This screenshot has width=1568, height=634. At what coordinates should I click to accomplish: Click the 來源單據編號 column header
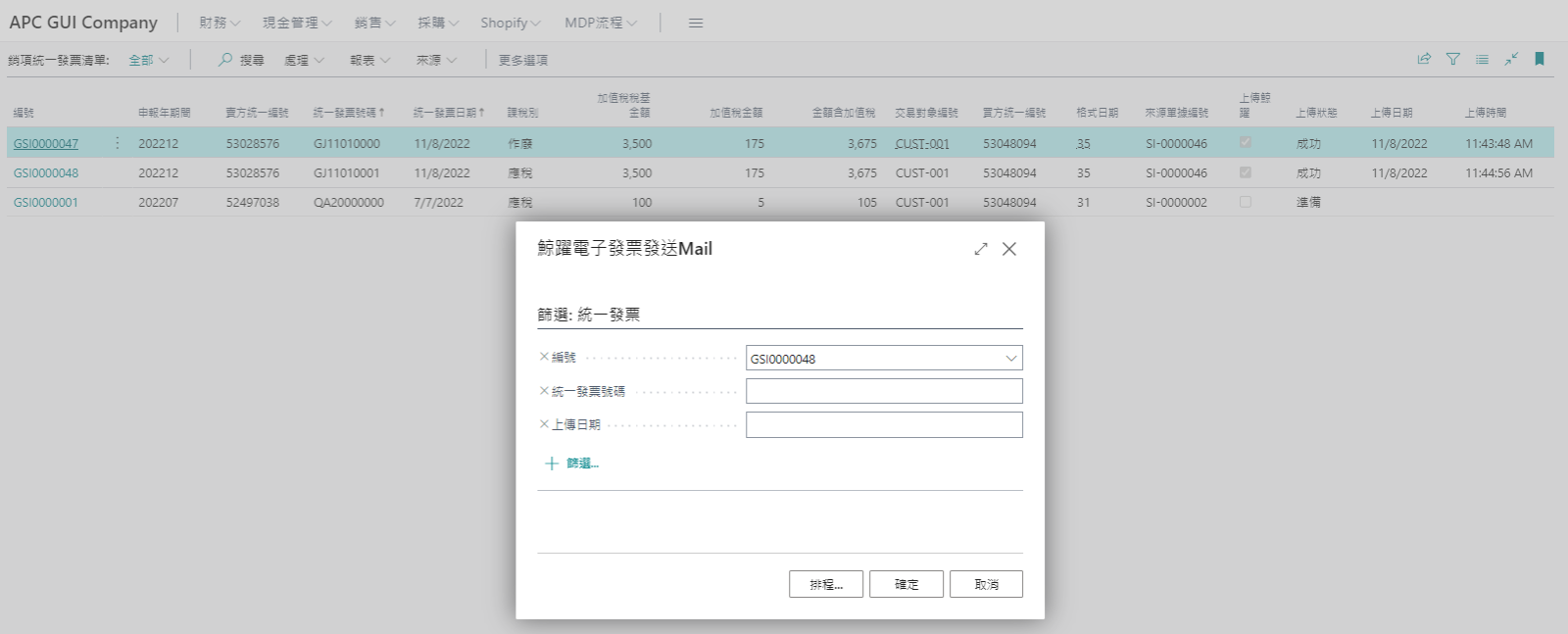pos(1177,113)
